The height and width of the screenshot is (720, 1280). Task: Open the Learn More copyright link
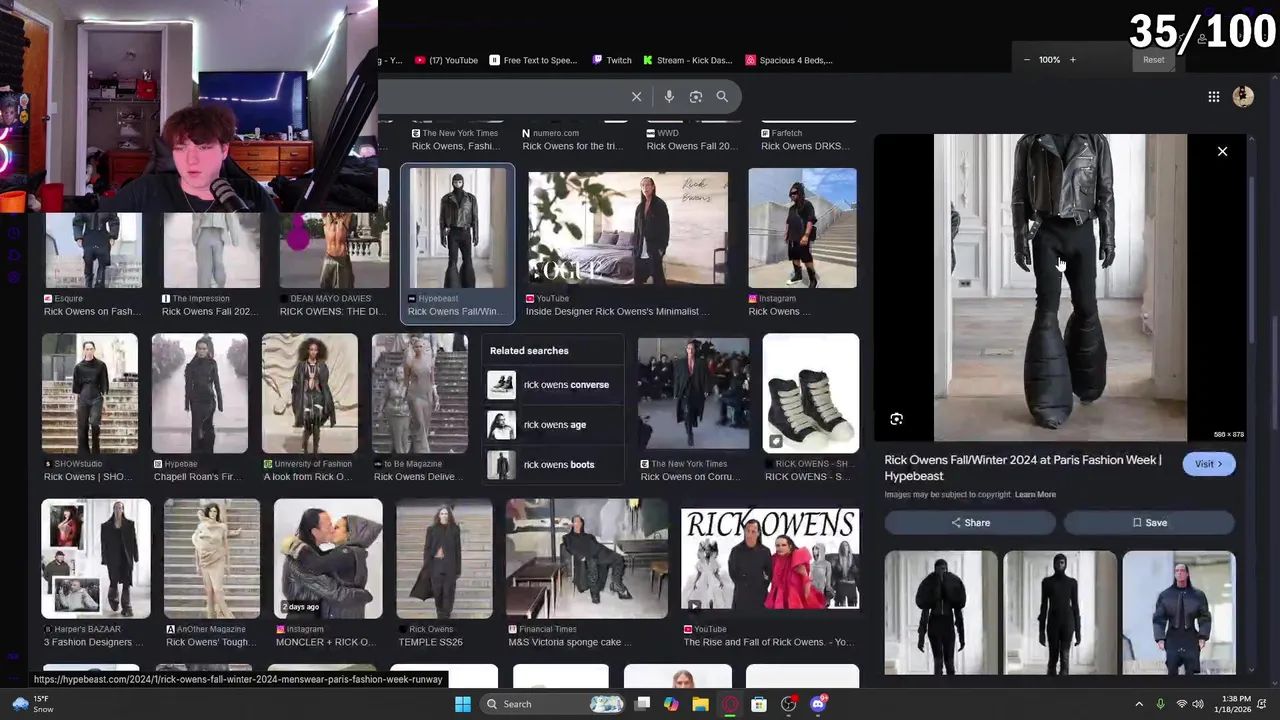(x=1035, y=495)
